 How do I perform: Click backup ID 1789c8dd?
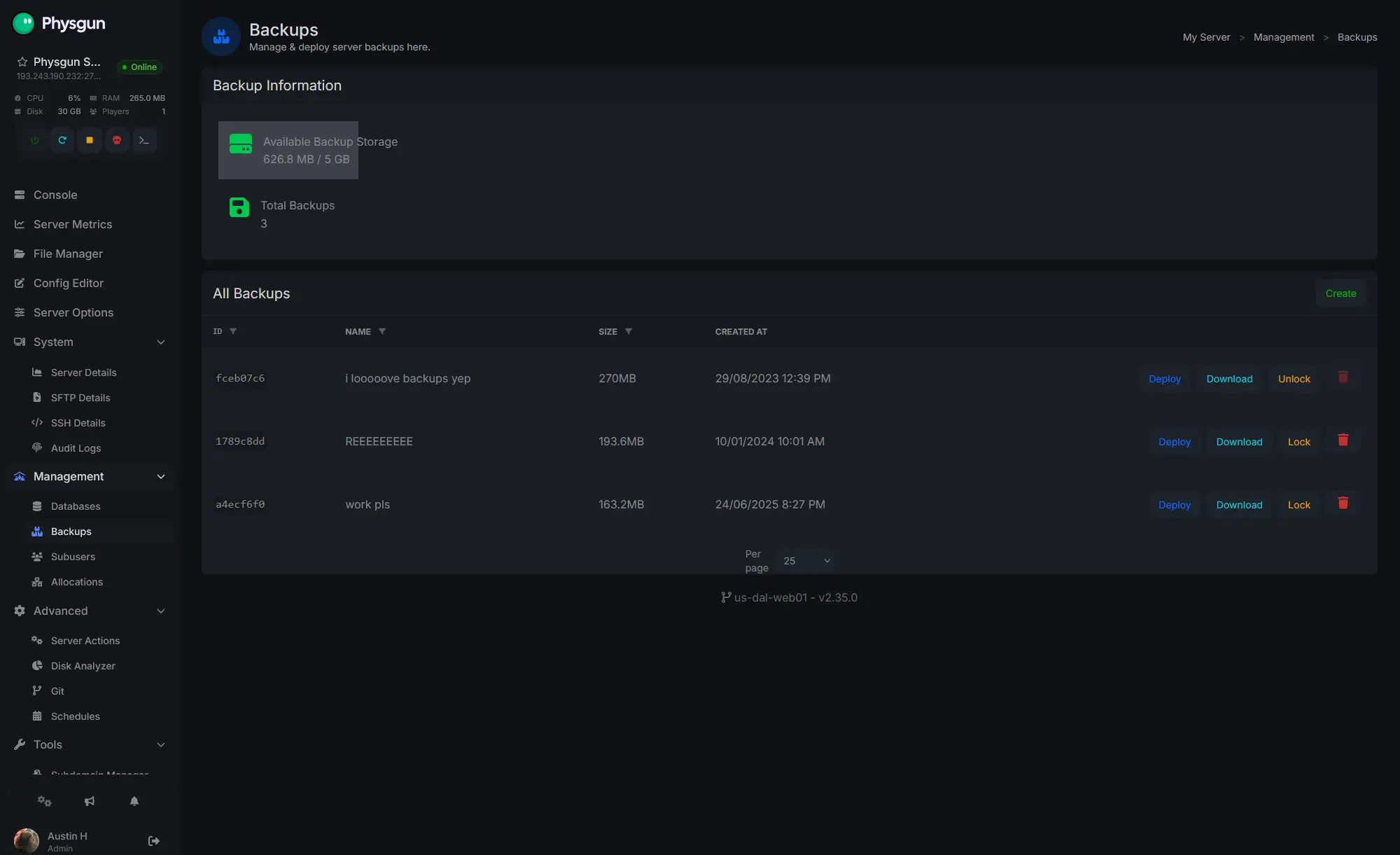click(x=240, y=441)
